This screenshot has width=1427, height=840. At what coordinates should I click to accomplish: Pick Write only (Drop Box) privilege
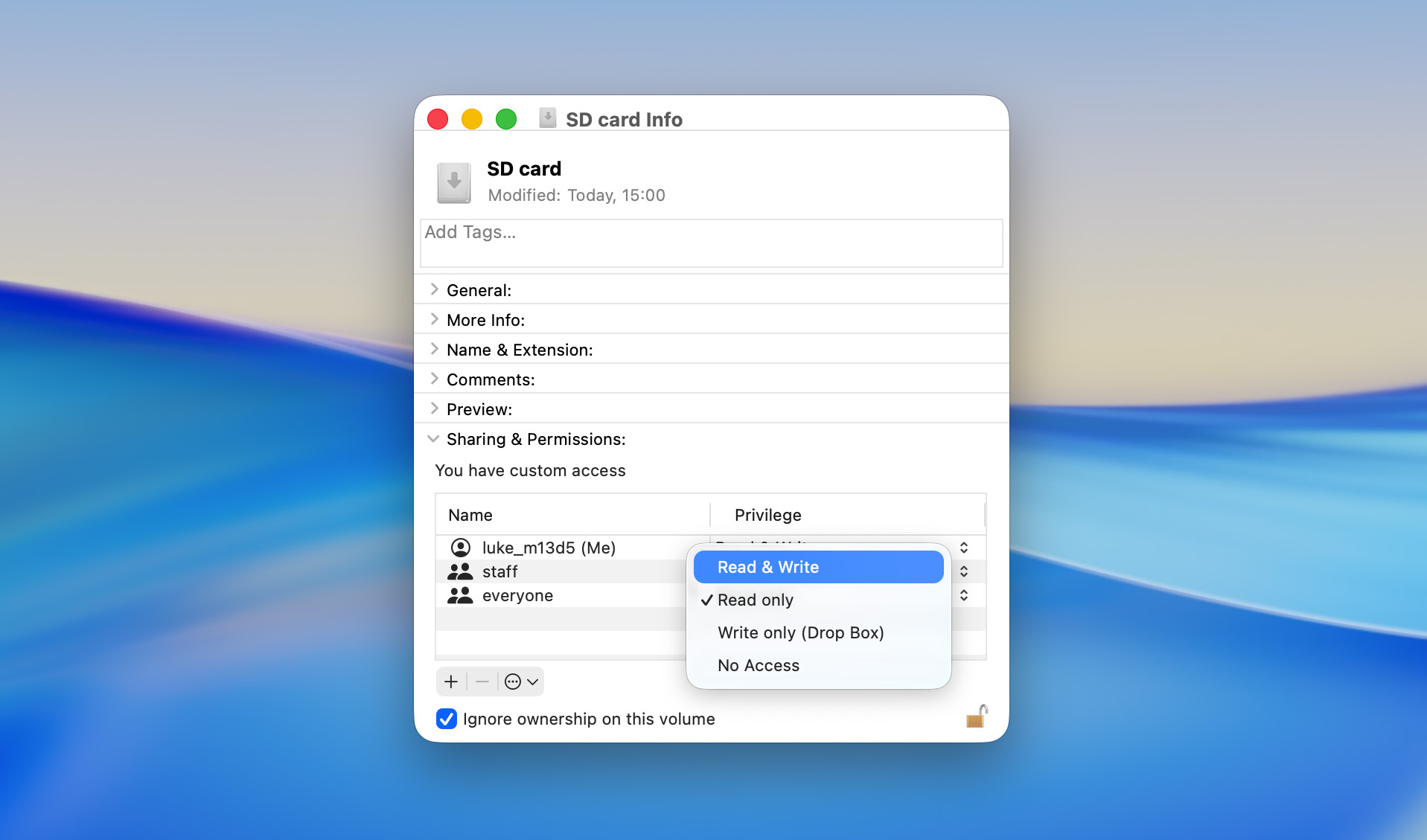click(800, 632)
